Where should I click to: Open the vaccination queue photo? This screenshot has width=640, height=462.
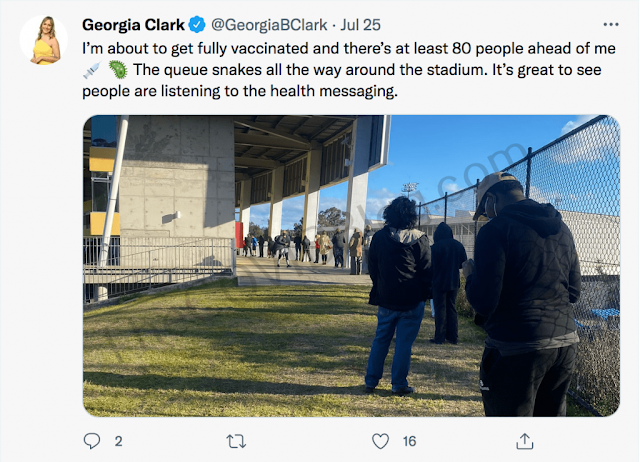click(x=351, y=266)
